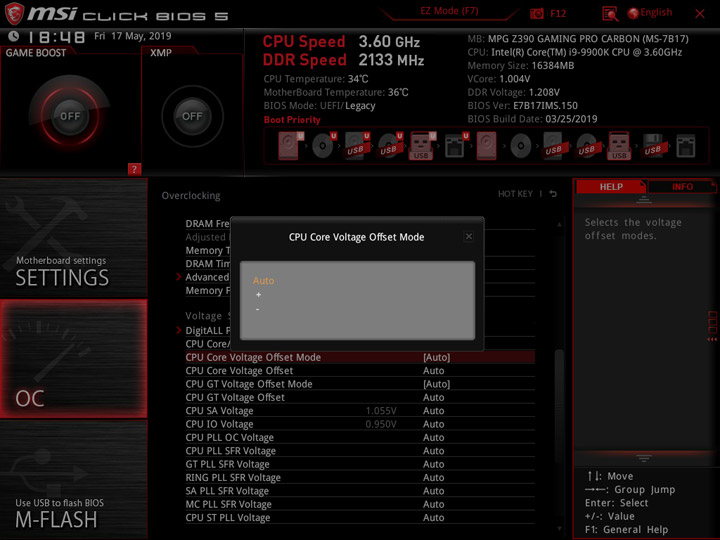Select UEFI USB CD boot device
The image size is (720, 540).
(389, 146)
